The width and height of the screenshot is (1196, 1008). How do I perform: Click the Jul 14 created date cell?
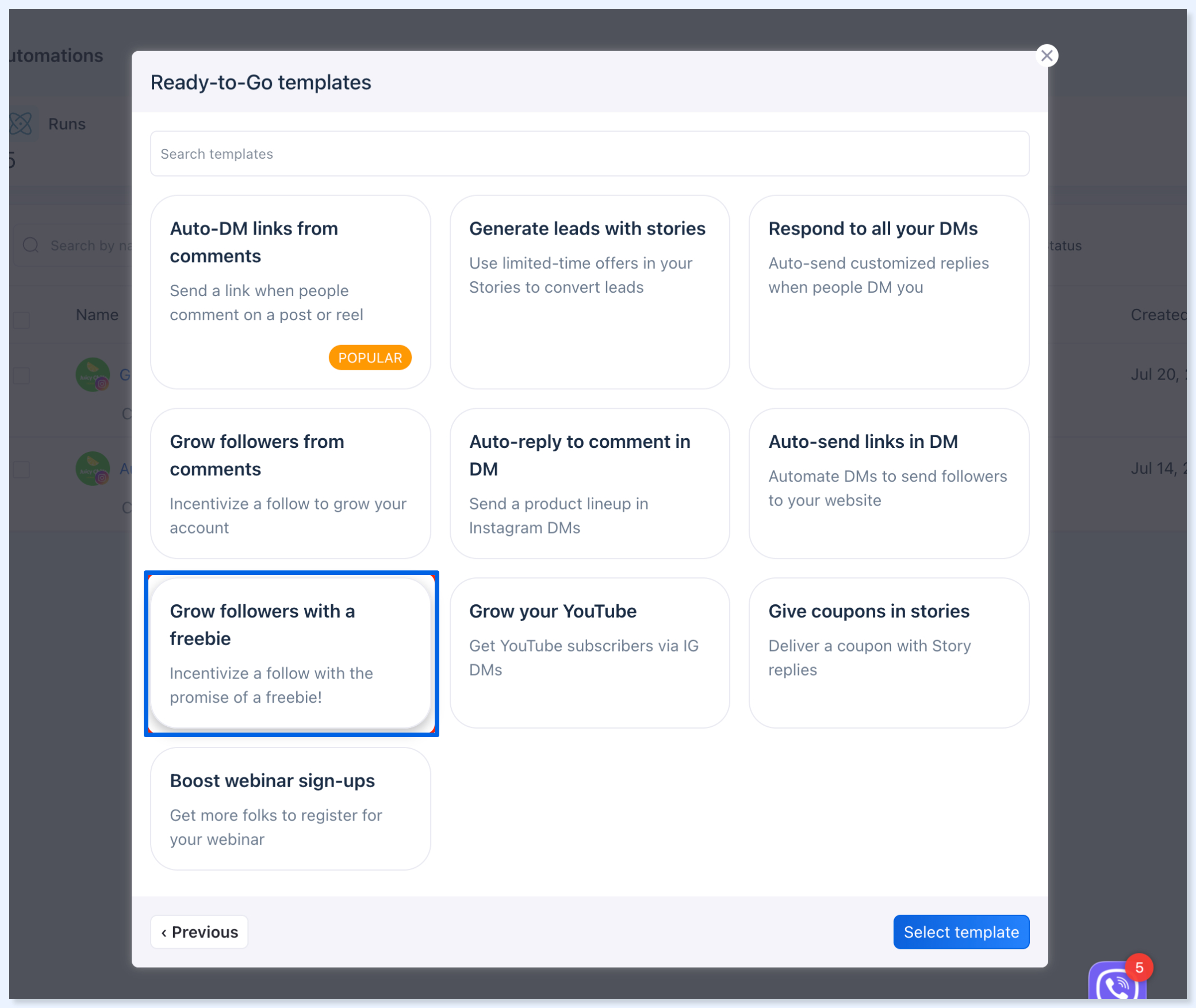[1158, 469]
